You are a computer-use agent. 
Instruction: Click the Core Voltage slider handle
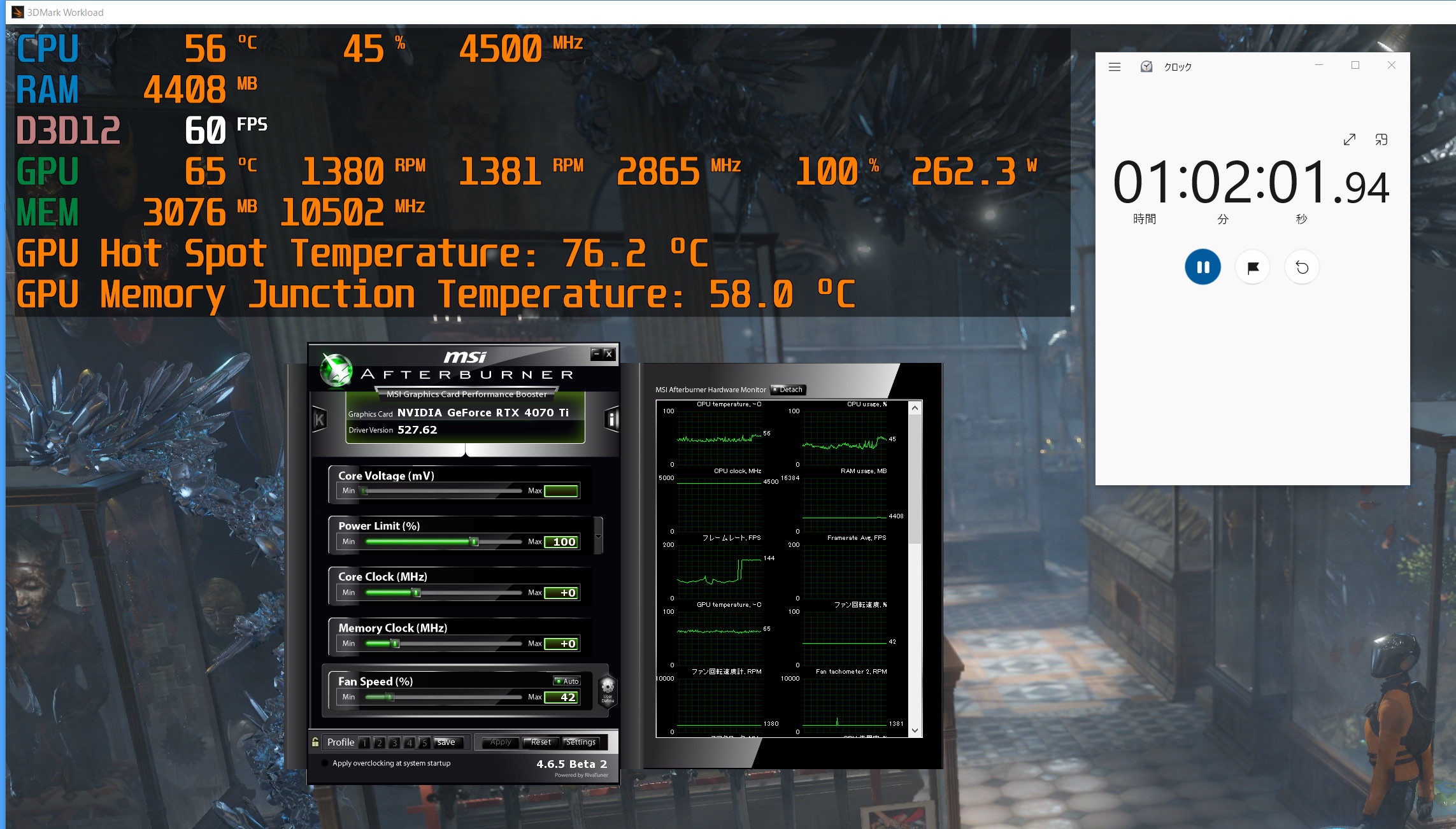(364, 491)
